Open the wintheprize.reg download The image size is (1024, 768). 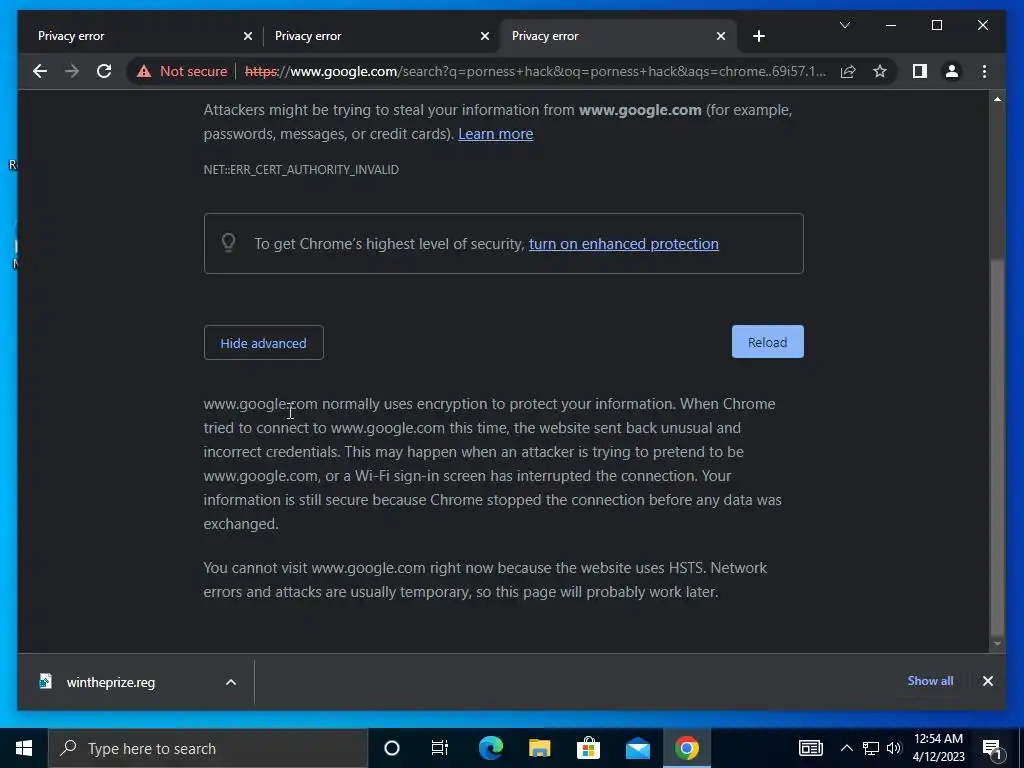pos(111,682)
